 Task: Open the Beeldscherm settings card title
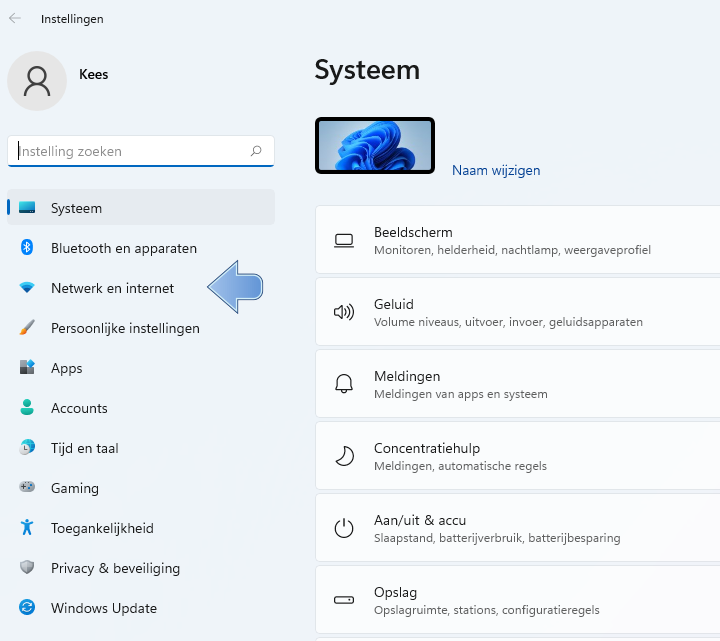(413, 232)
